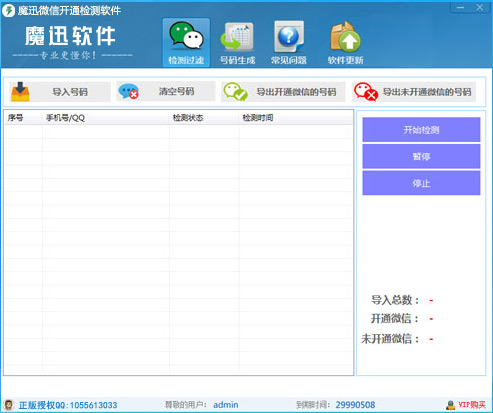Open the 常见问题 help tab
The height and width of the screenshot is (413, 493).
289,43
